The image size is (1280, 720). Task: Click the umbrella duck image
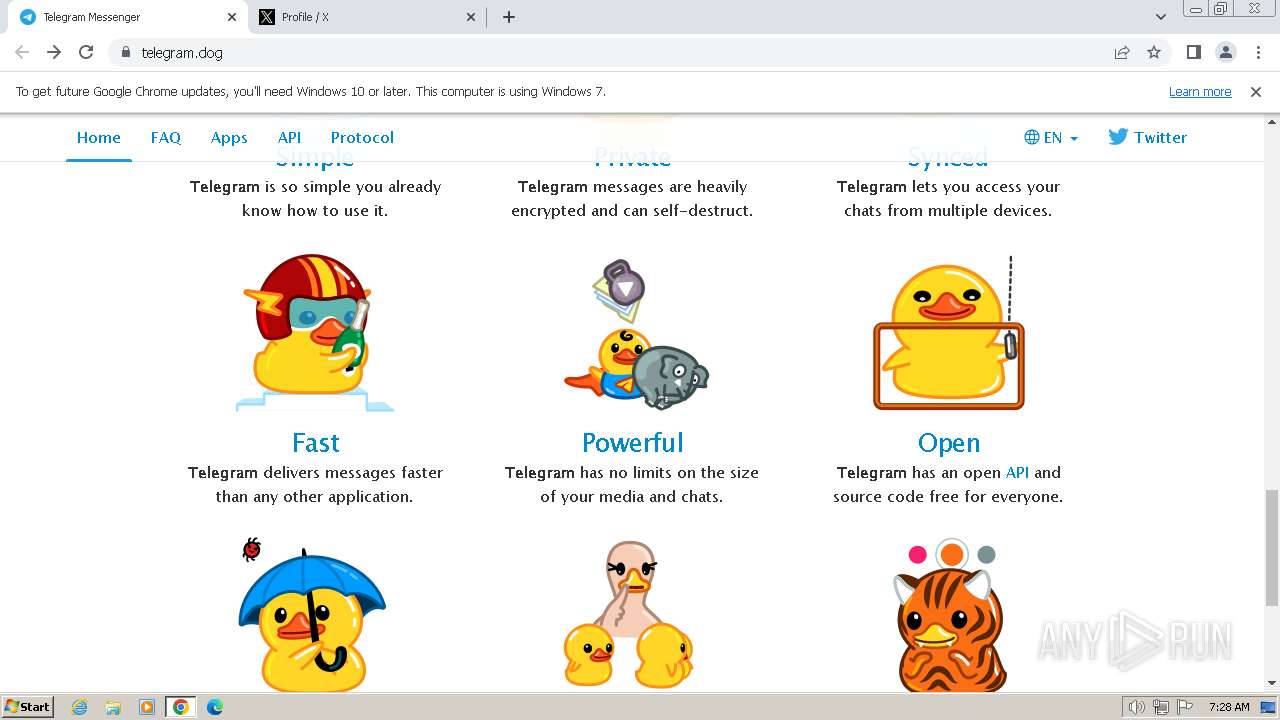pyautogui.click(x=312, y=616)
